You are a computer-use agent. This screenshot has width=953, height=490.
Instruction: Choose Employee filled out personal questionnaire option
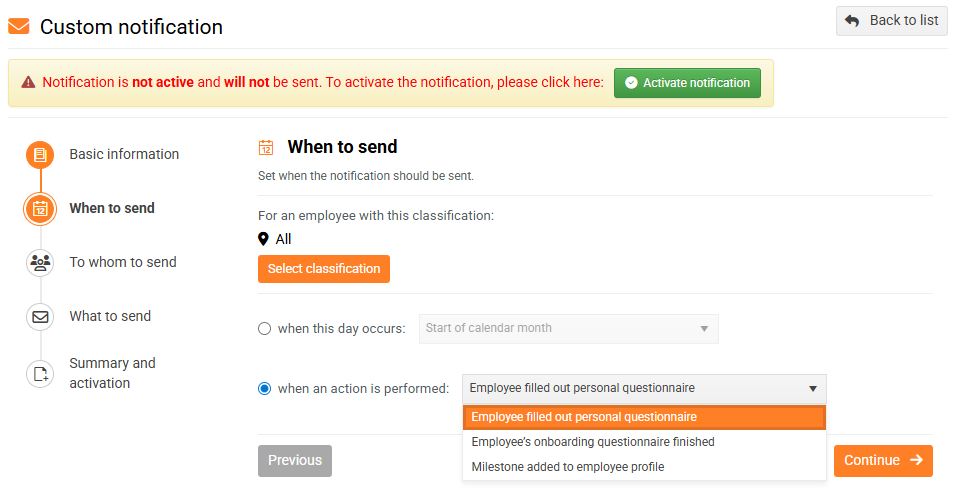pos(644,417)
